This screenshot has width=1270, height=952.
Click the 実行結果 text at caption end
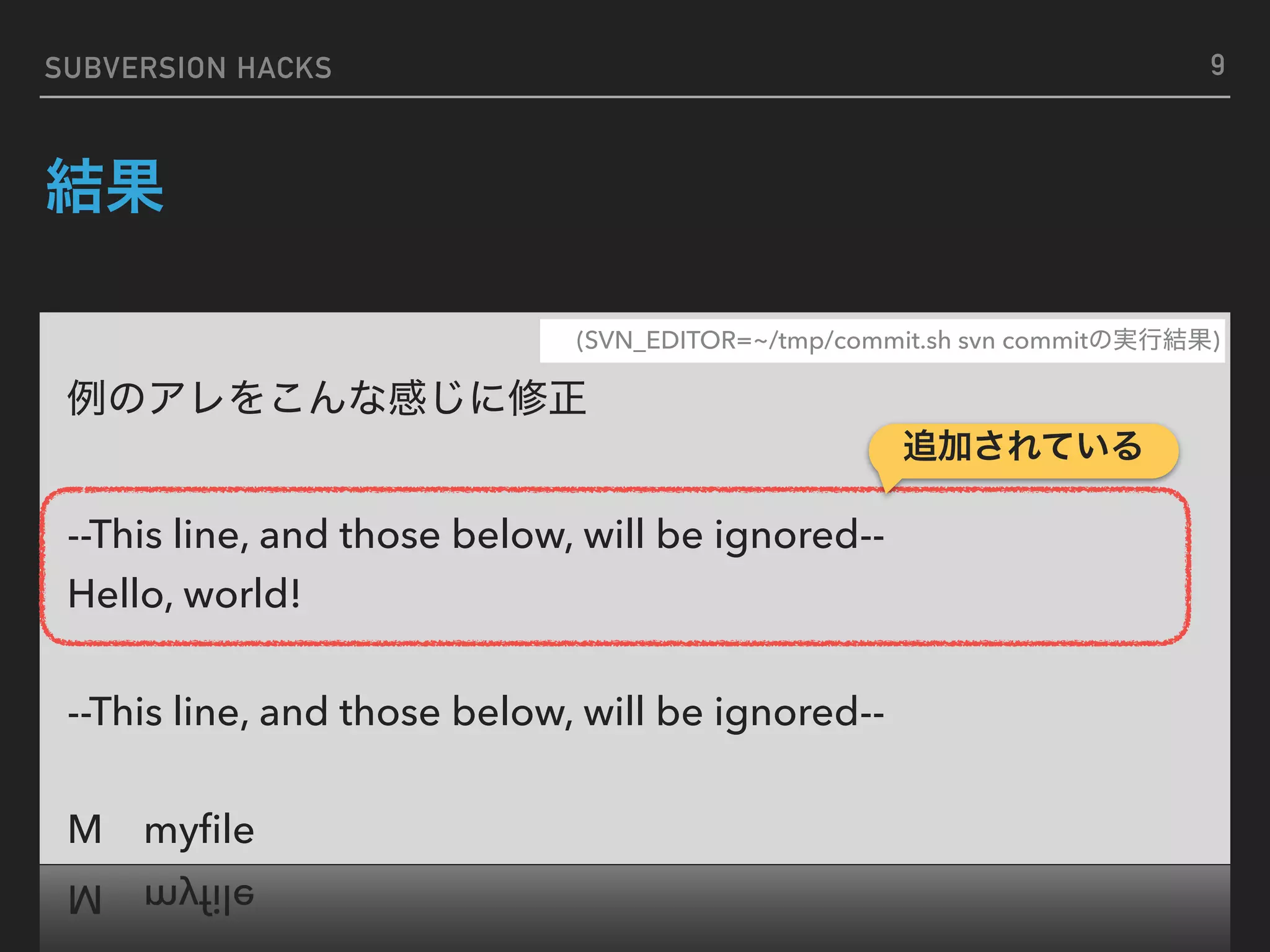[x=1161, y=340]
